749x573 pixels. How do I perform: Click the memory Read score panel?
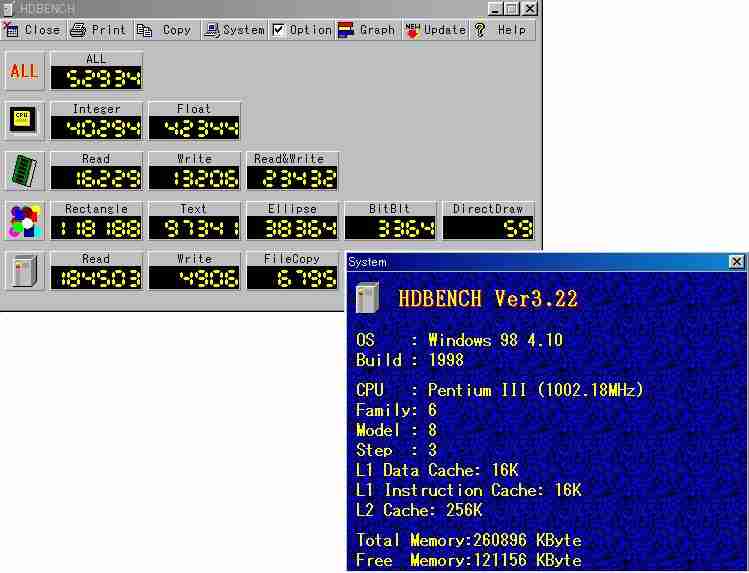pos(96,171)
